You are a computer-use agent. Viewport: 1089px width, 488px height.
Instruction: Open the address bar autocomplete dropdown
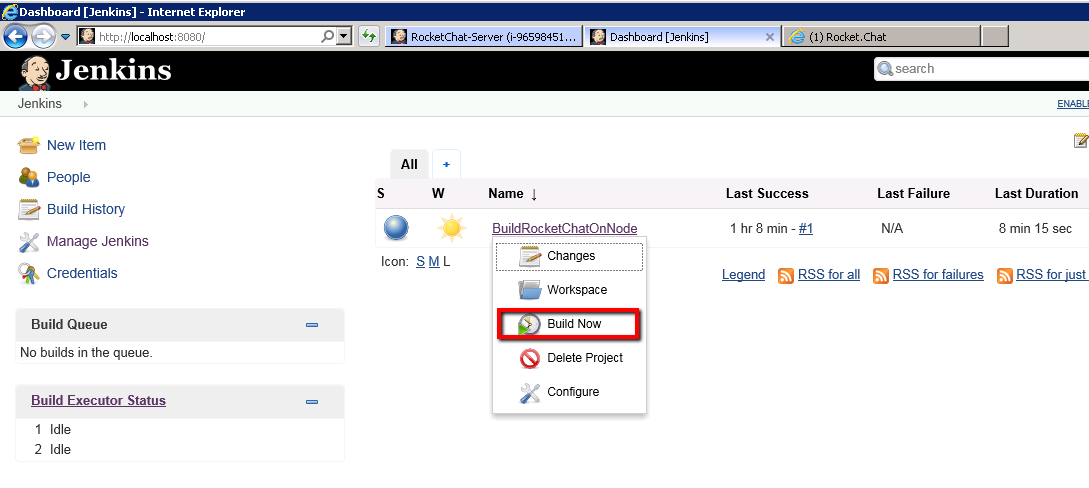tap(344, 36)
